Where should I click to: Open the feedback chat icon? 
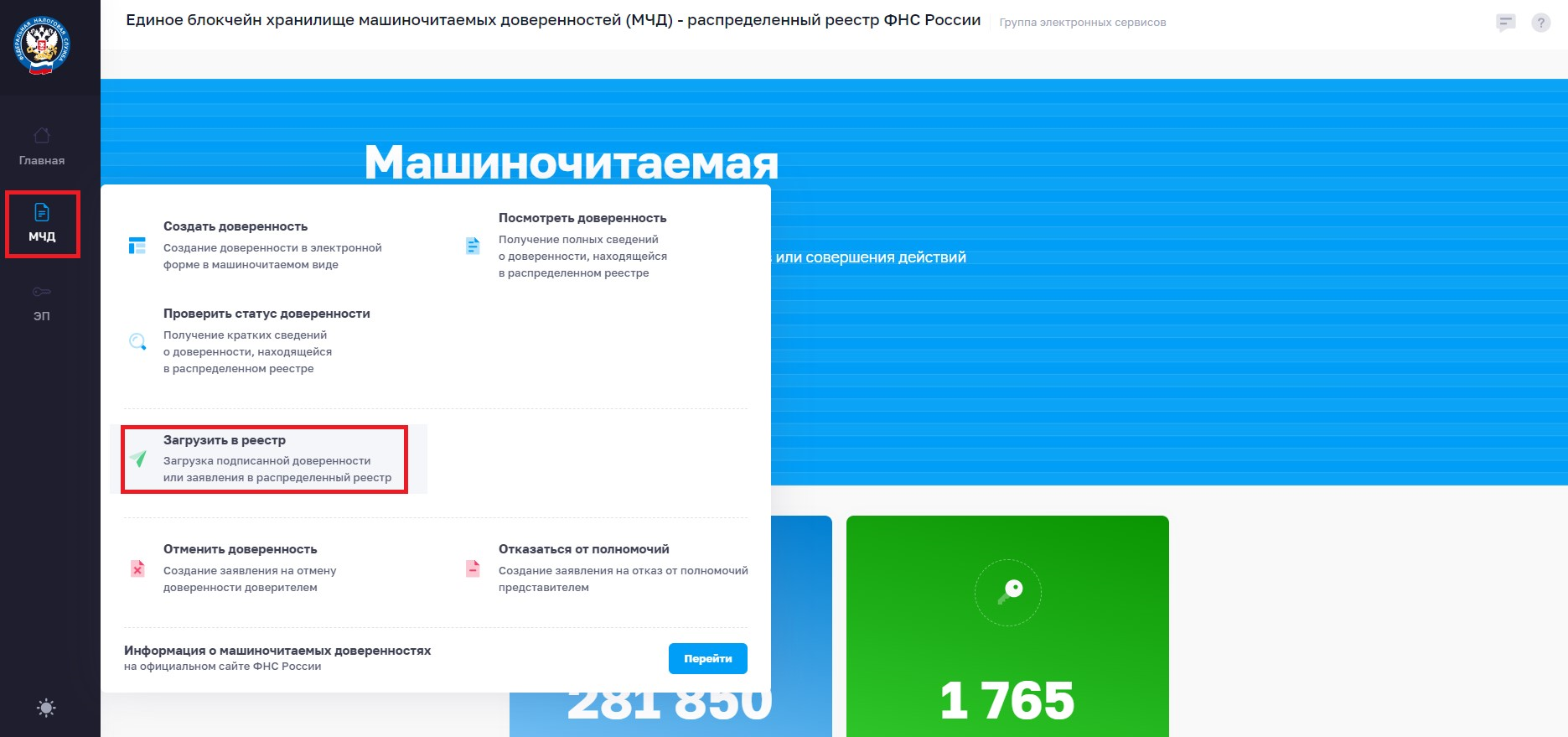[1505, 23]
